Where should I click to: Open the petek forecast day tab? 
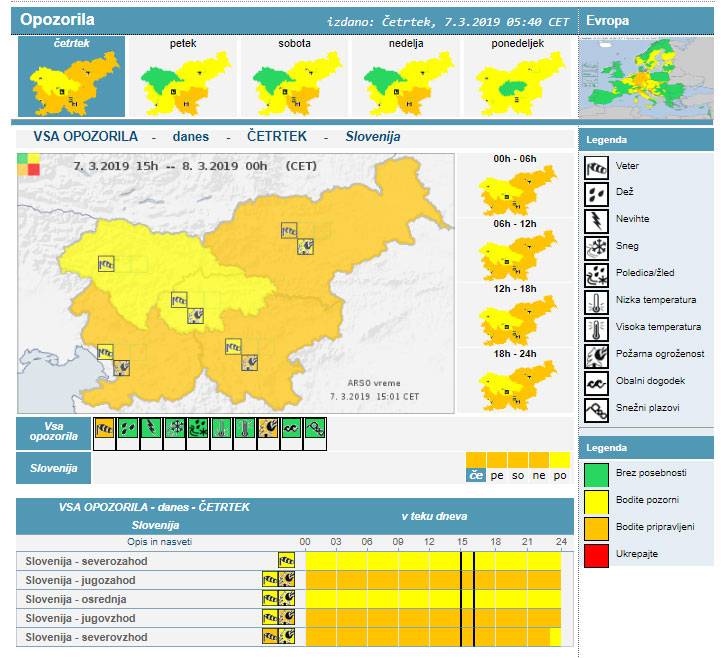pyautogui.click(x=182, y=77)
